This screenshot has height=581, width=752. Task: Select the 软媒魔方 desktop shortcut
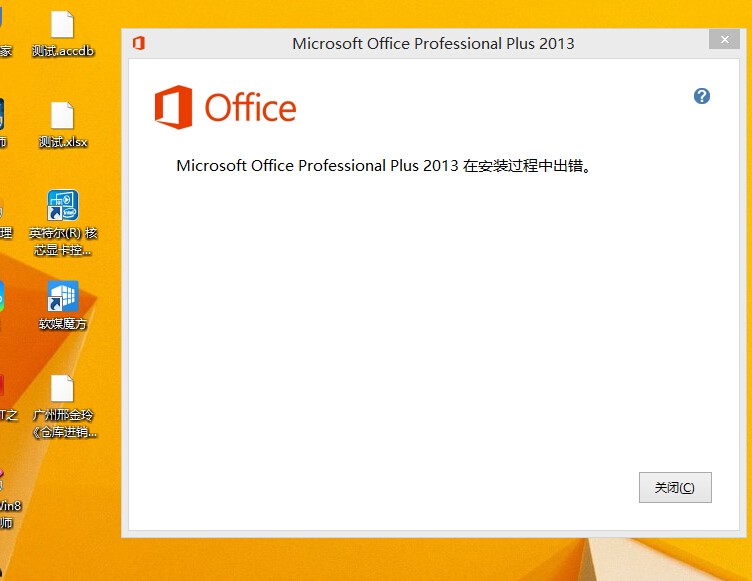coord(62,306)
